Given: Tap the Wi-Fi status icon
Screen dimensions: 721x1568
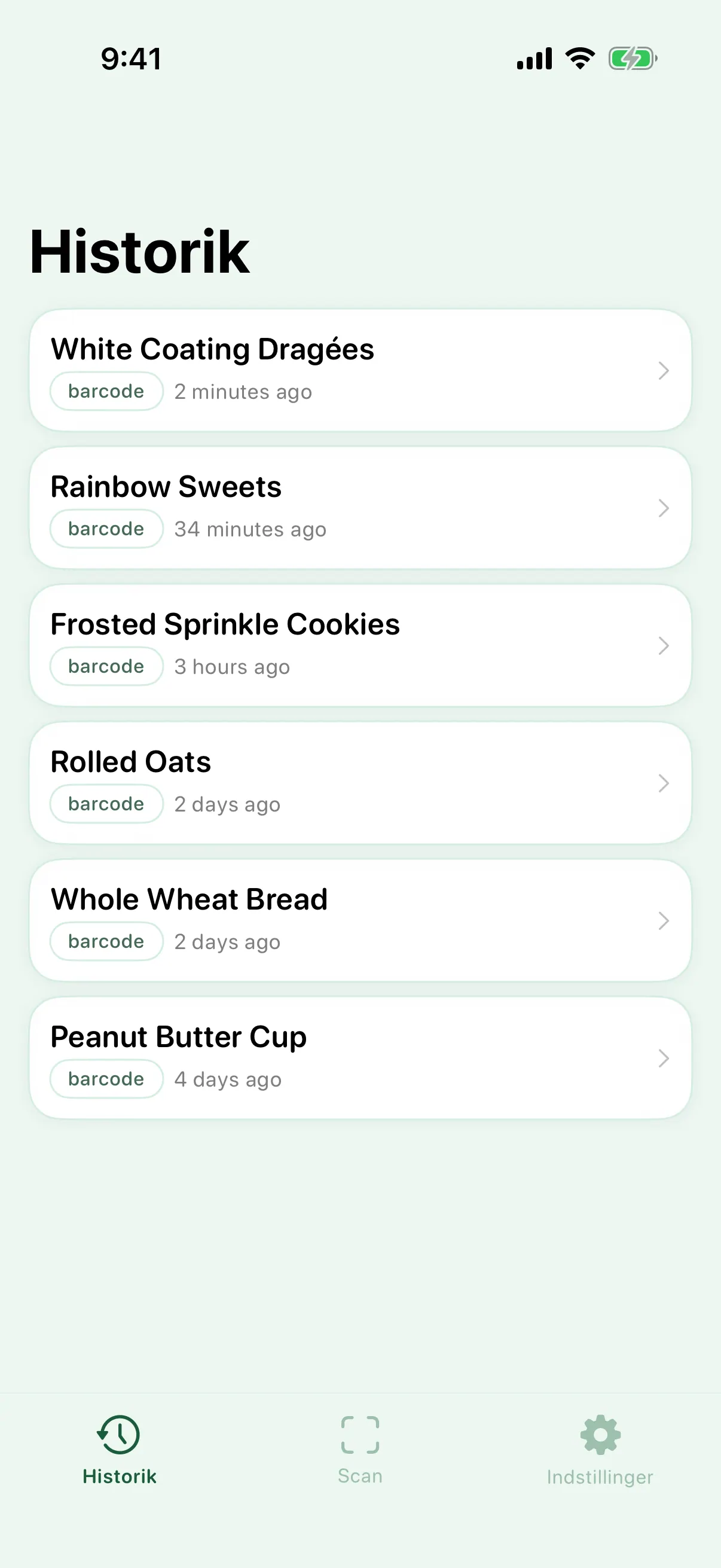Looking at the screenshot, I should (x=580, y=59).
